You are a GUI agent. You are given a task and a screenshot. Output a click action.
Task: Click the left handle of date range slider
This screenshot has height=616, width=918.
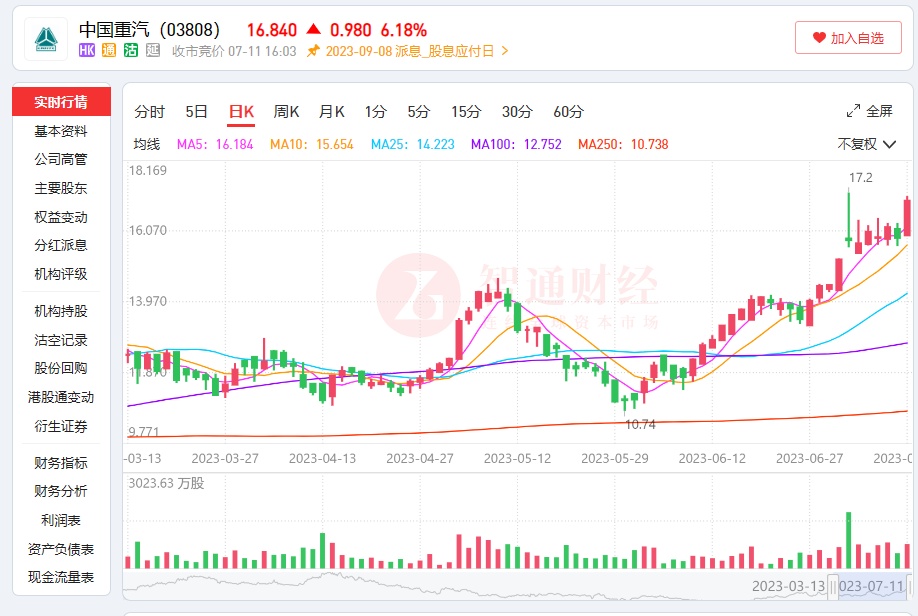[833, 587]
